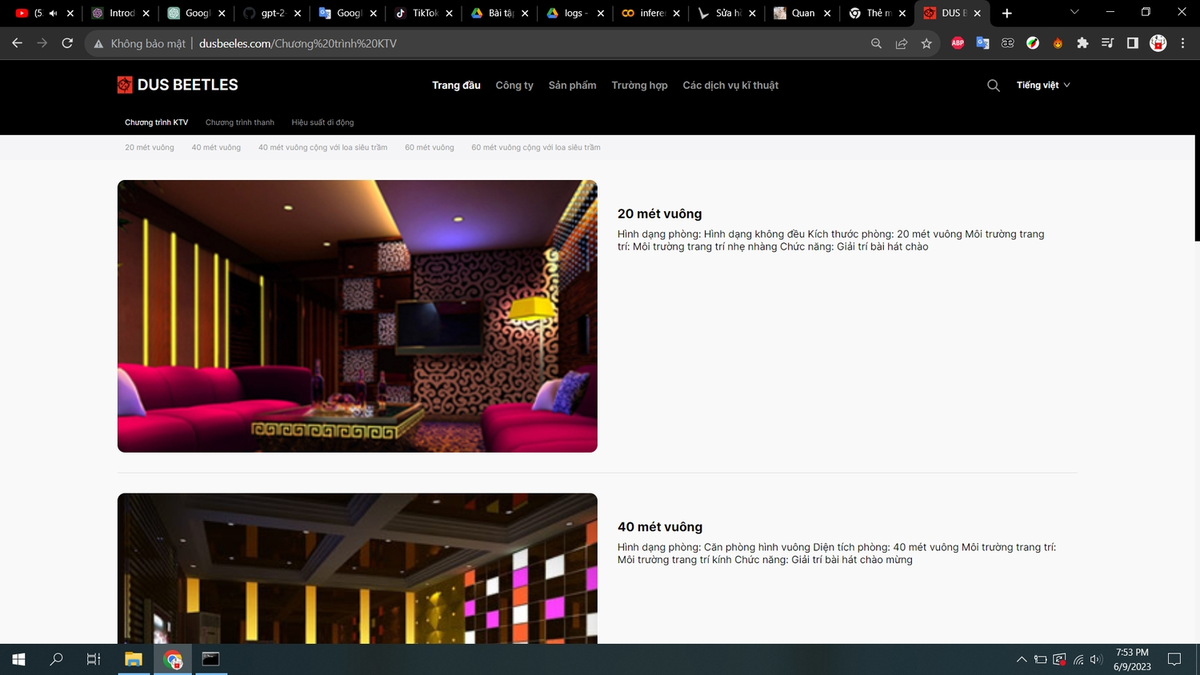Show hidden system tray icons chevron
Viewport: 1200px width, 675px height.
tap(1021, 660)
